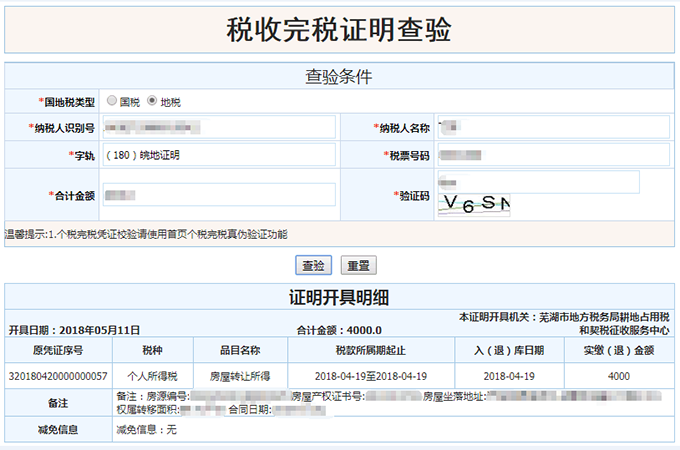The image size is (680, 450).
Task: Click the 税票号码 input field
Action: 553,156
